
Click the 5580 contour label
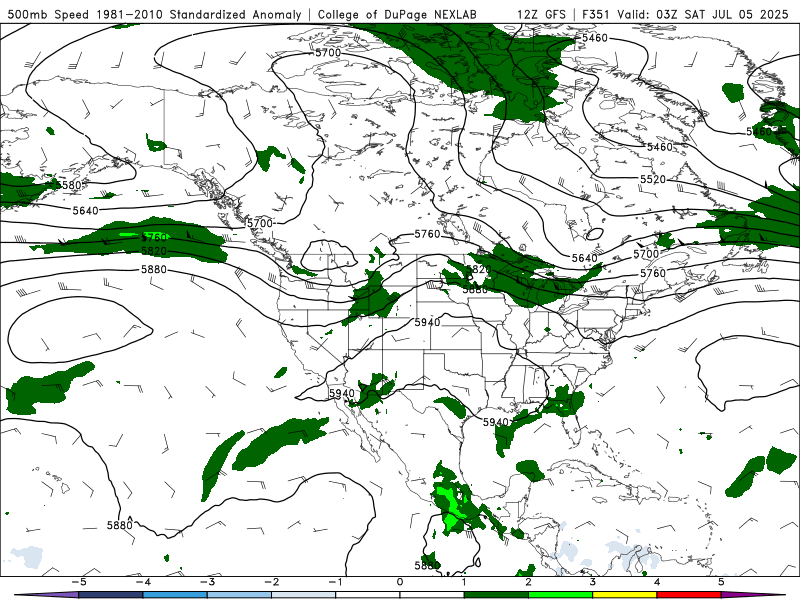tap(69, 185)
